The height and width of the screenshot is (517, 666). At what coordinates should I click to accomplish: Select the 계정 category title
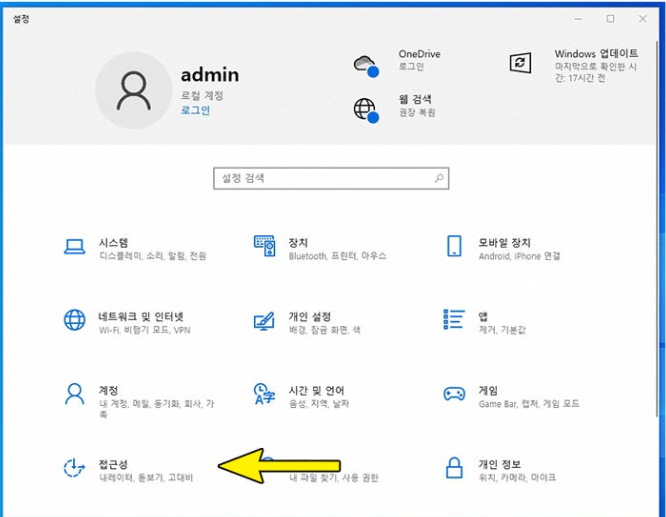[x=108, y=390]
